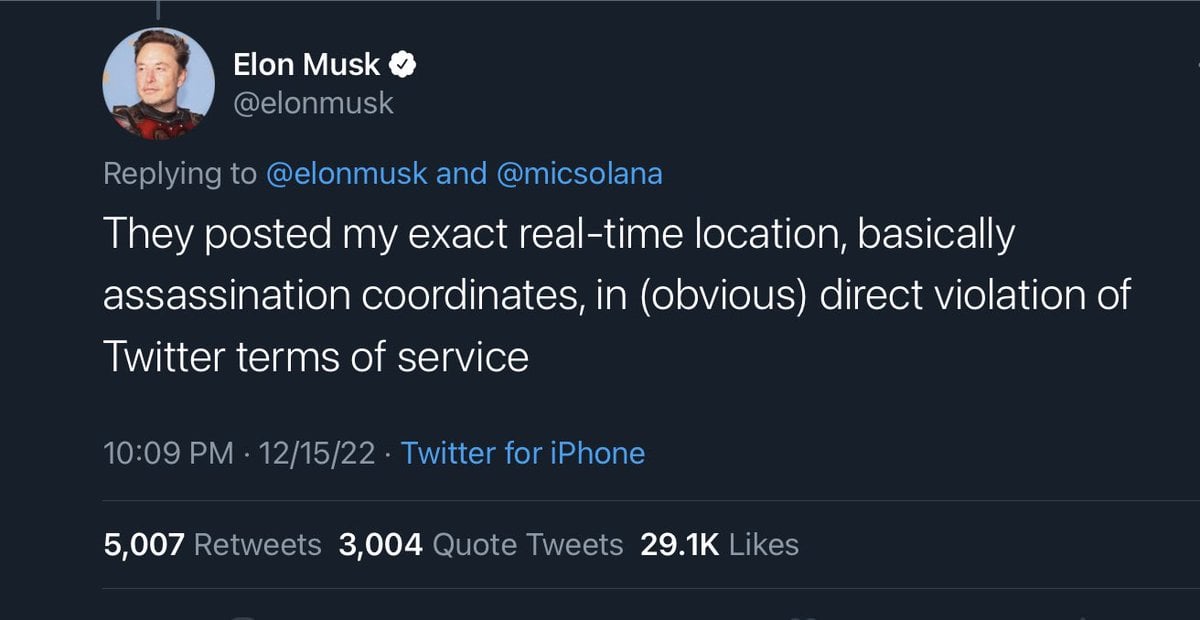1200x620 pixels.
Task: Open the Twitter for iPhone source link
Action: (523, 454)
